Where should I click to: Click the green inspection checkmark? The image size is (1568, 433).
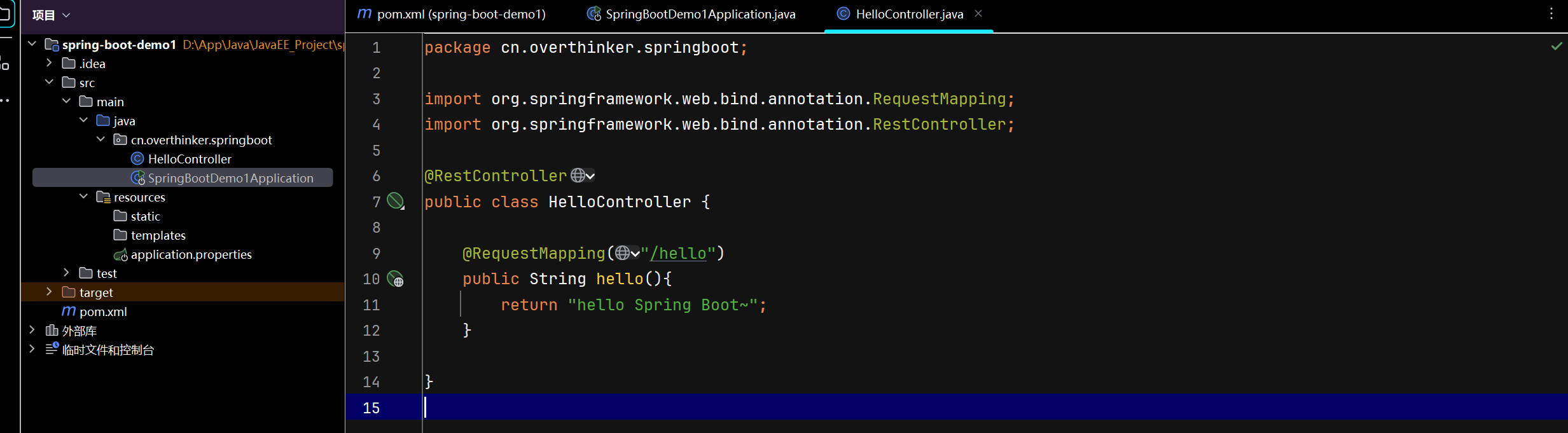coord(1557,46)
